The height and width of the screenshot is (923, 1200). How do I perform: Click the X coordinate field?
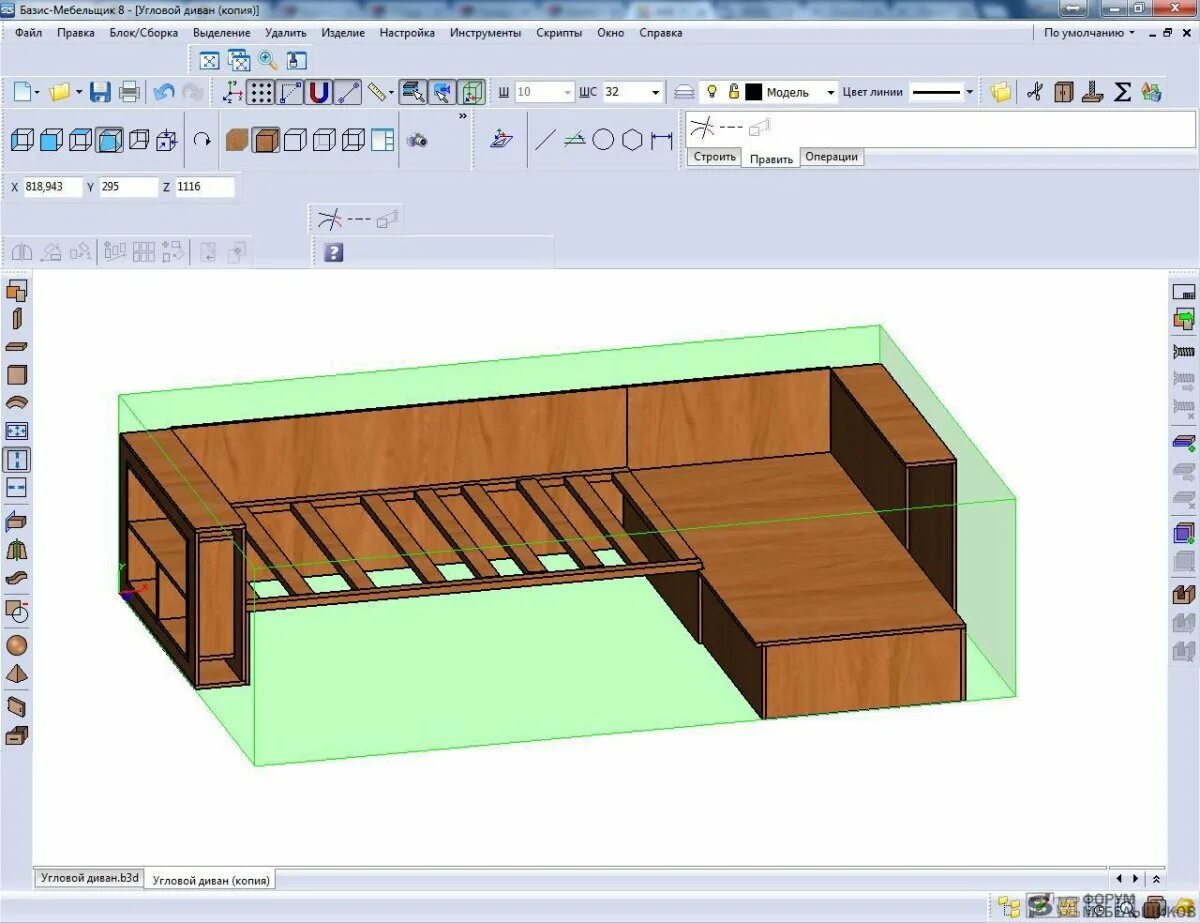coord(52,187)
